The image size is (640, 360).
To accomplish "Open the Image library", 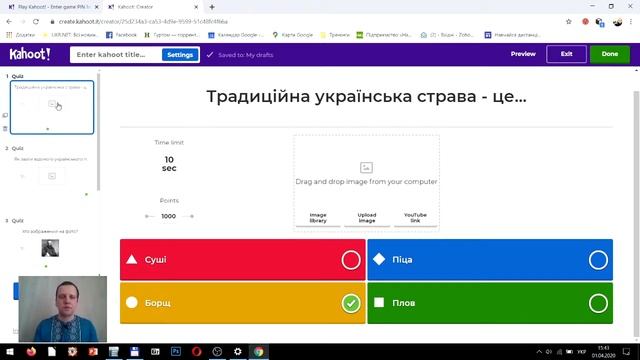I will coord(318,218).
